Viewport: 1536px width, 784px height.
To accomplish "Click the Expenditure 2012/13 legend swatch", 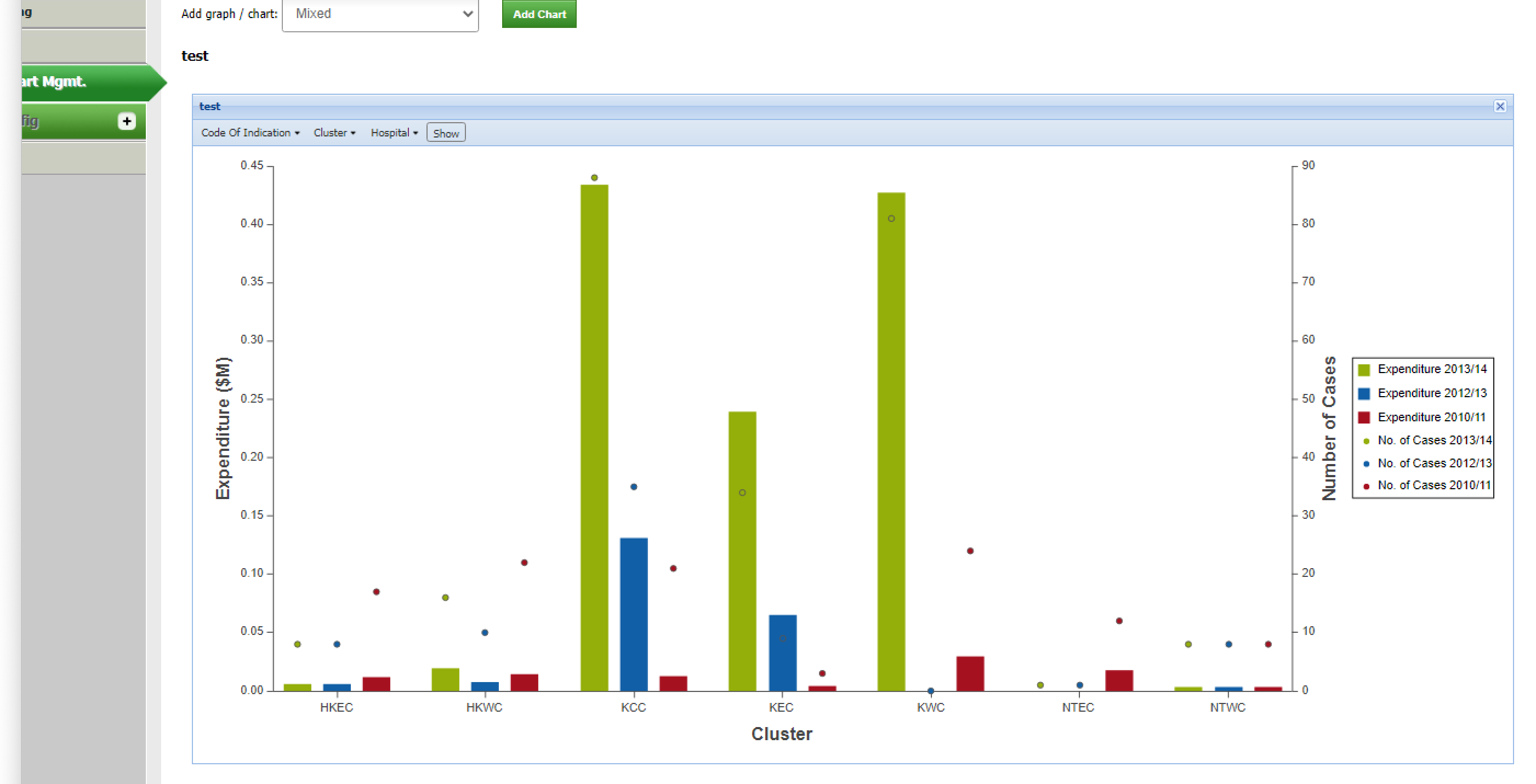I will [x=1363, y=393].
